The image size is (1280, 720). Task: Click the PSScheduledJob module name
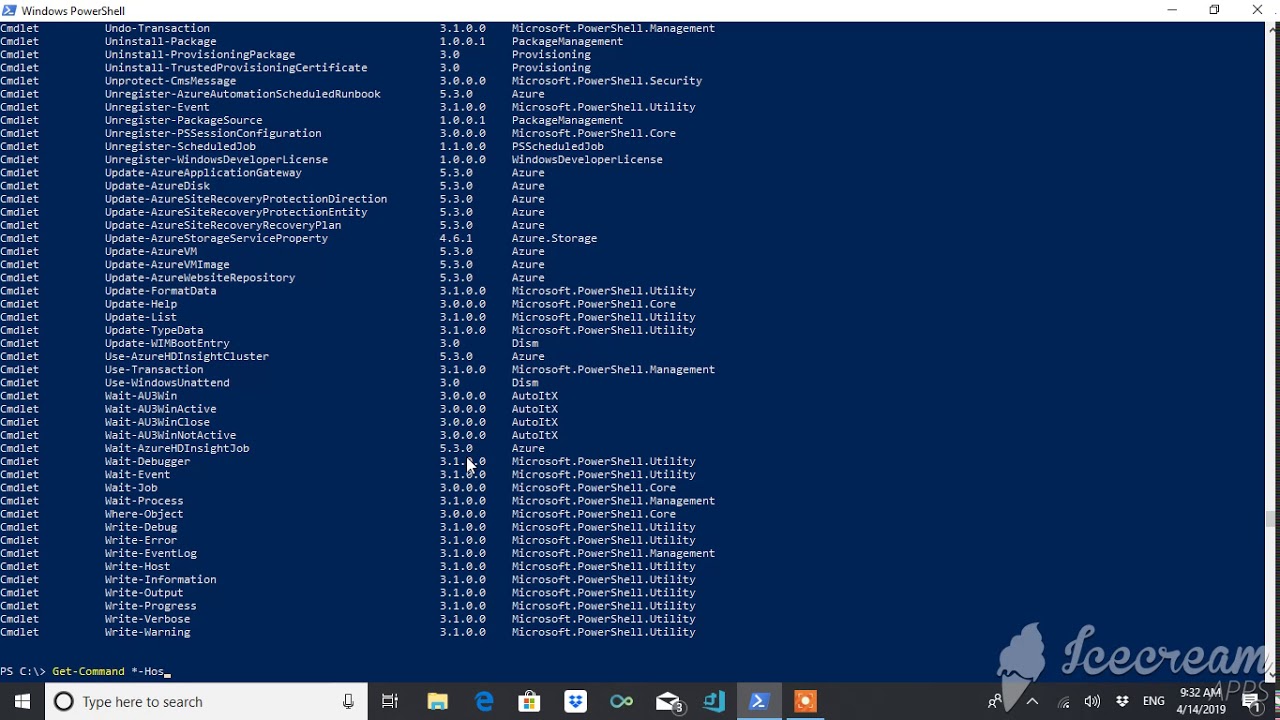tap(558, 146)
